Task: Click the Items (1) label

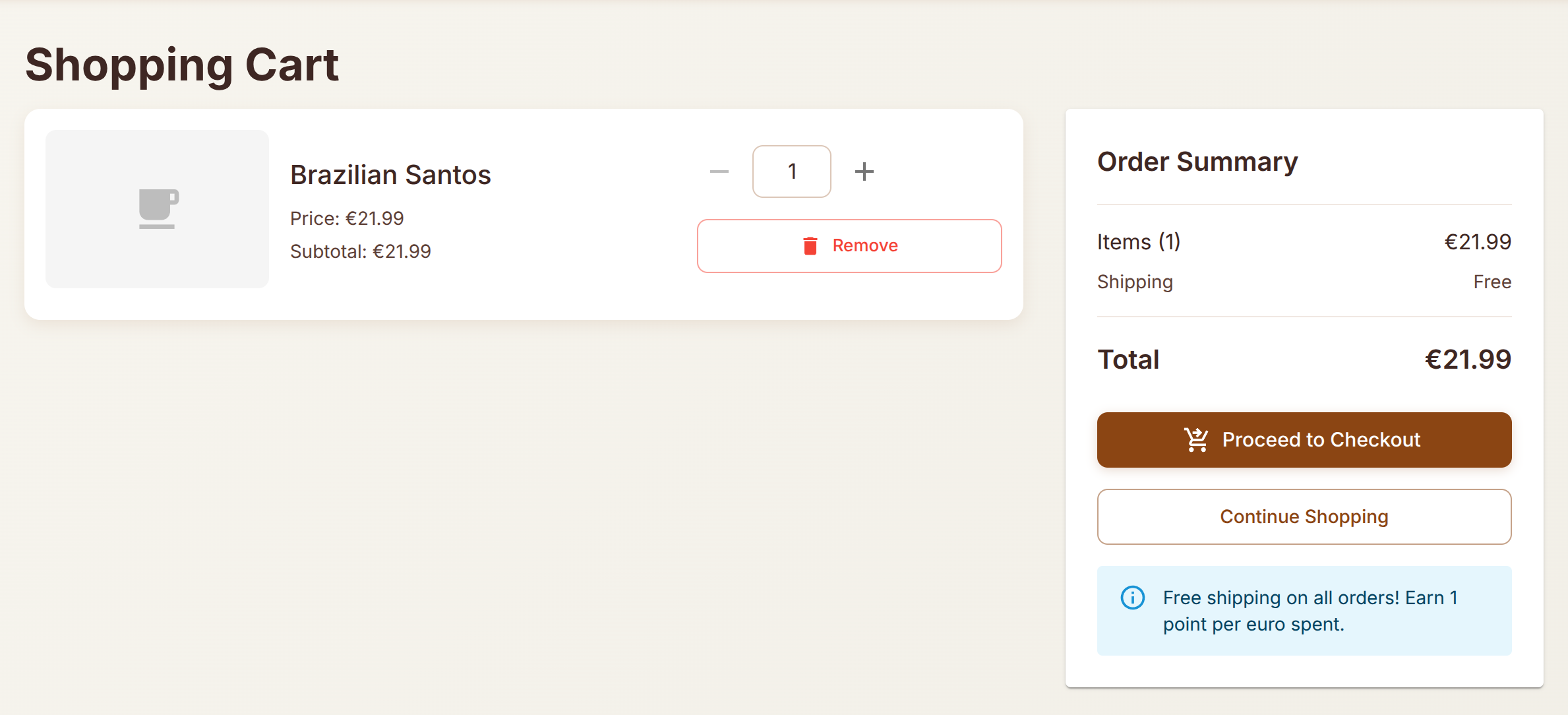Action: pyautogui.click(x=1138, y=242)
